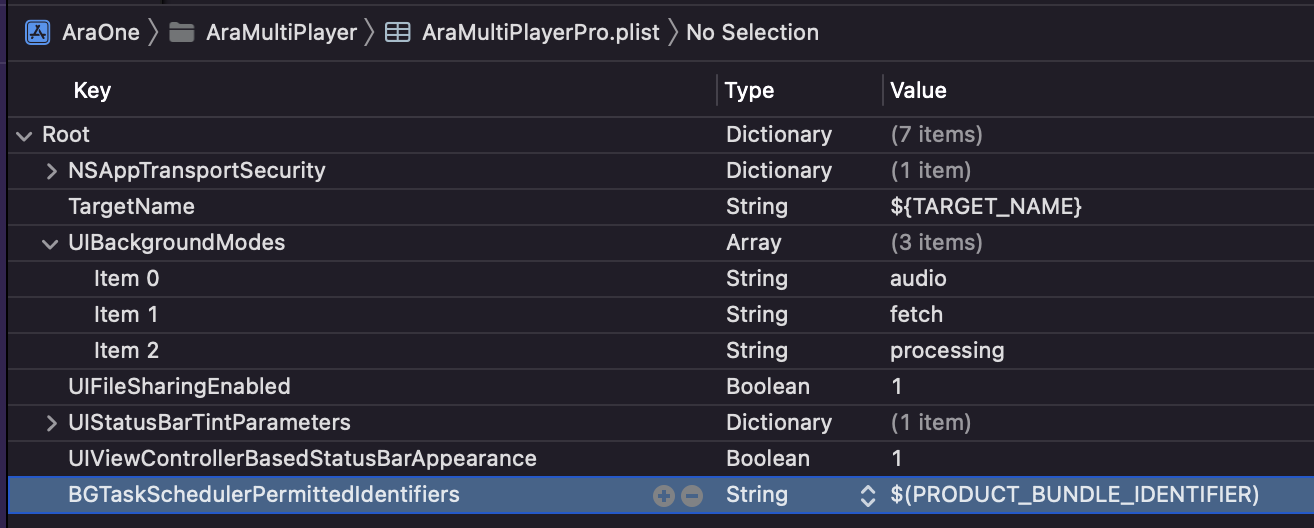Image resolution: width=1314 pixels, height=528 pixels.
Task: Click the Type column header
Action: [749, 90]
